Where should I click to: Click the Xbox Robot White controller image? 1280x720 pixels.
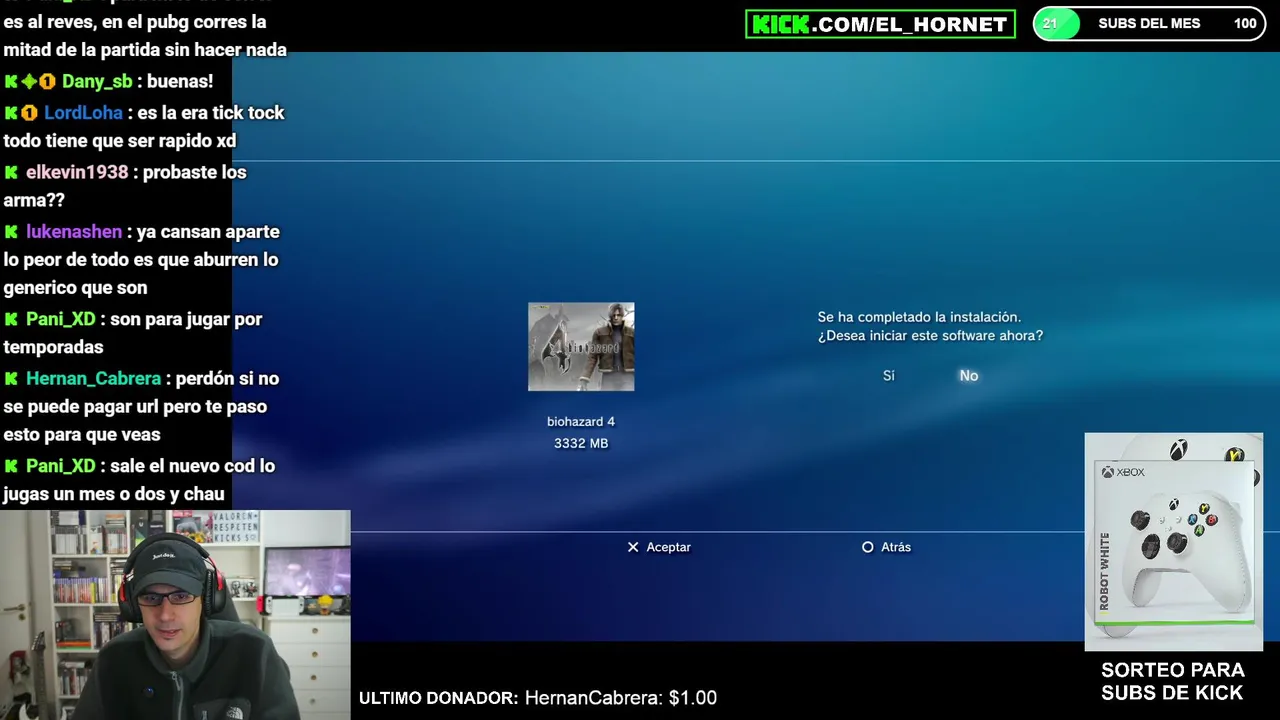click(x=1174, y=542)
